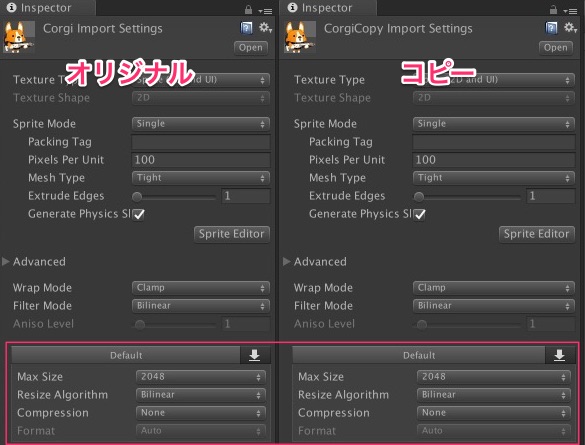The width and height of the screenshot is (585, 445).
Task: Open gear settings menu for CorgiCopy Import Settings
Action: [570, 28]
